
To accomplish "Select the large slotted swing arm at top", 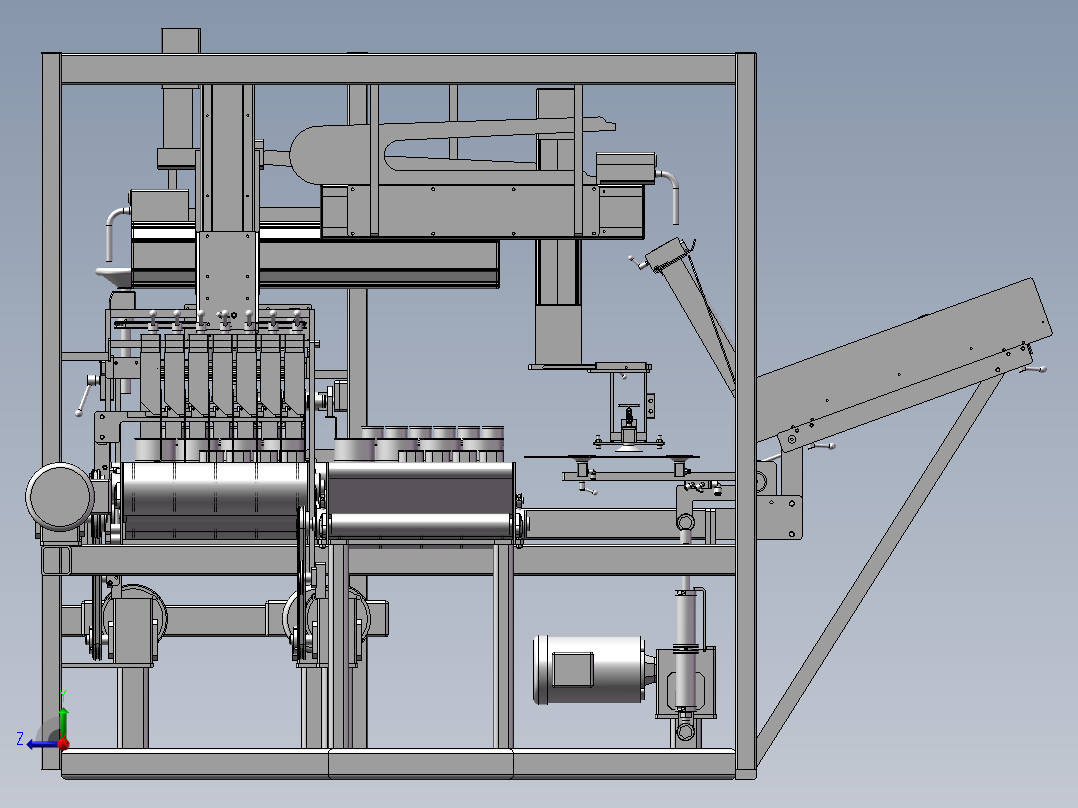I will tap(450, 153).
